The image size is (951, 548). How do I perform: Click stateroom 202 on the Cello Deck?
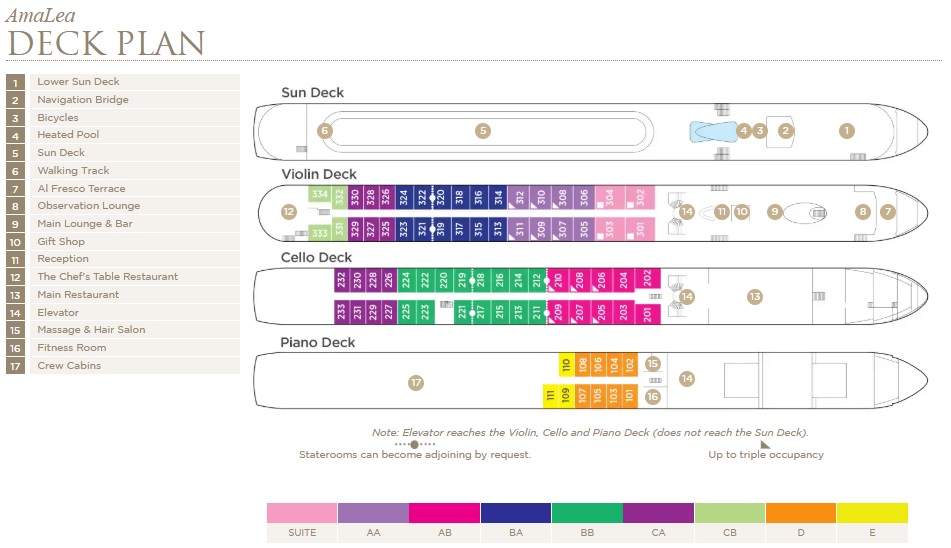click(x=647, y=278)
